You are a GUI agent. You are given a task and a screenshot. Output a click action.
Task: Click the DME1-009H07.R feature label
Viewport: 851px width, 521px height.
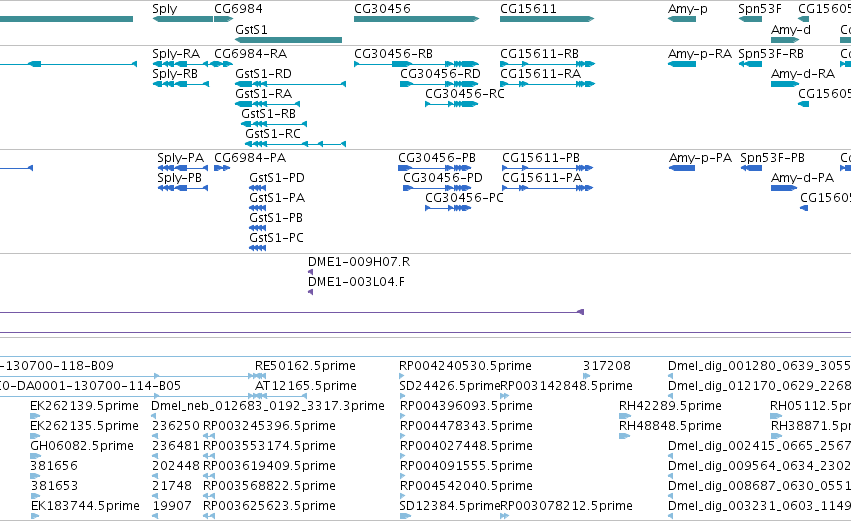pos(359,262)
